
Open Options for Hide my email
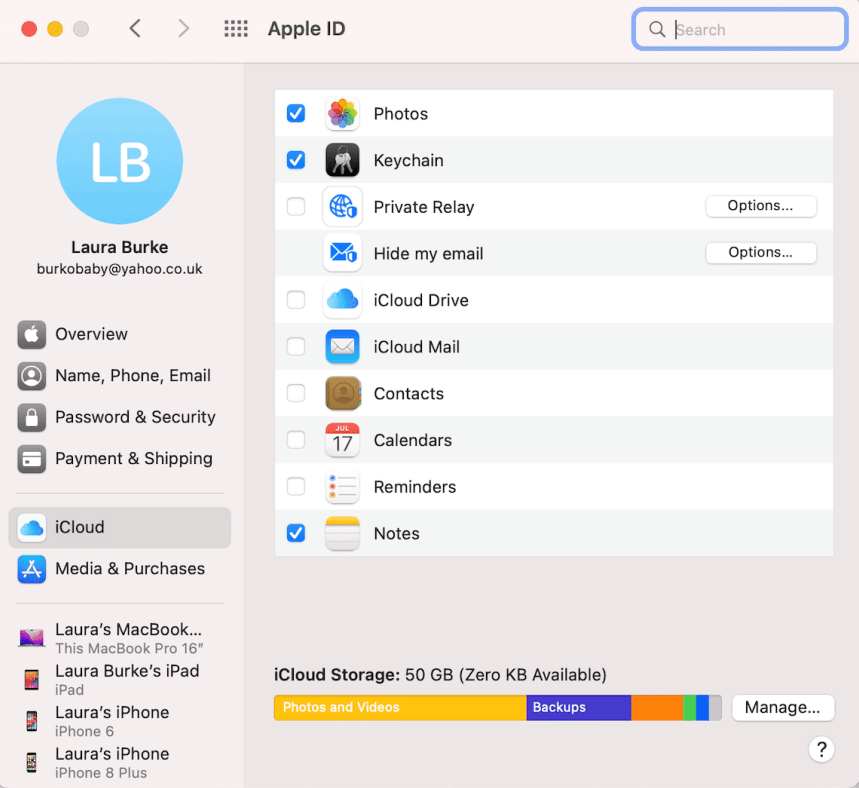tap(760, 253)
